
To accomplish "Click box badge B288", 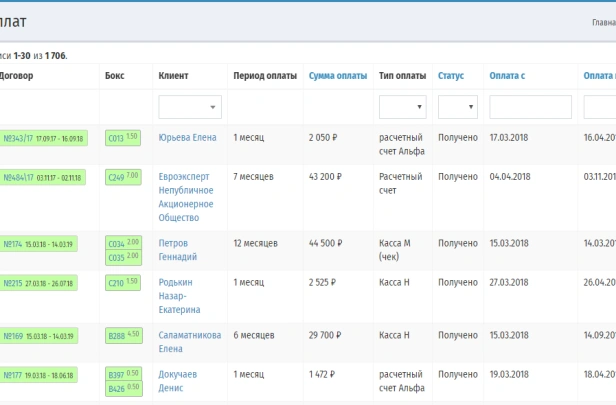I will [123, 335].
